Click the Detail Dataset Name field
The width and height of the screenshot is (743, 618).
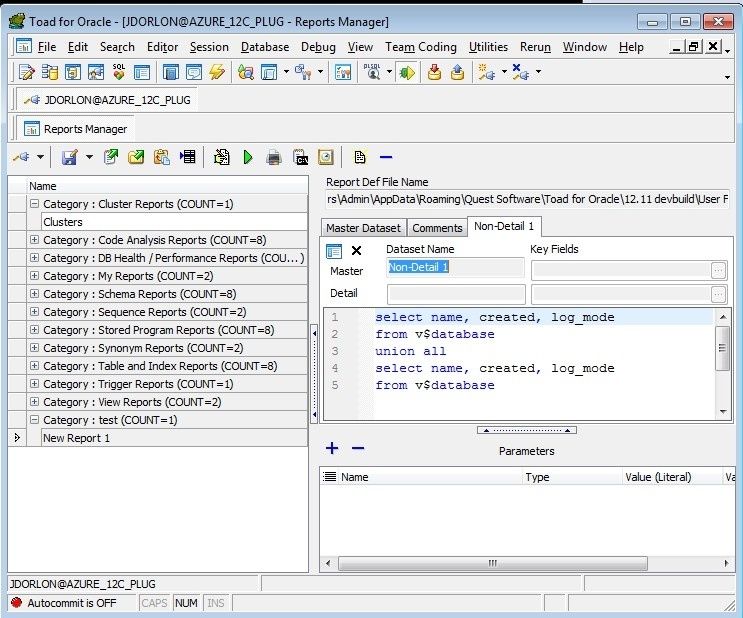[x=456, y=294]
